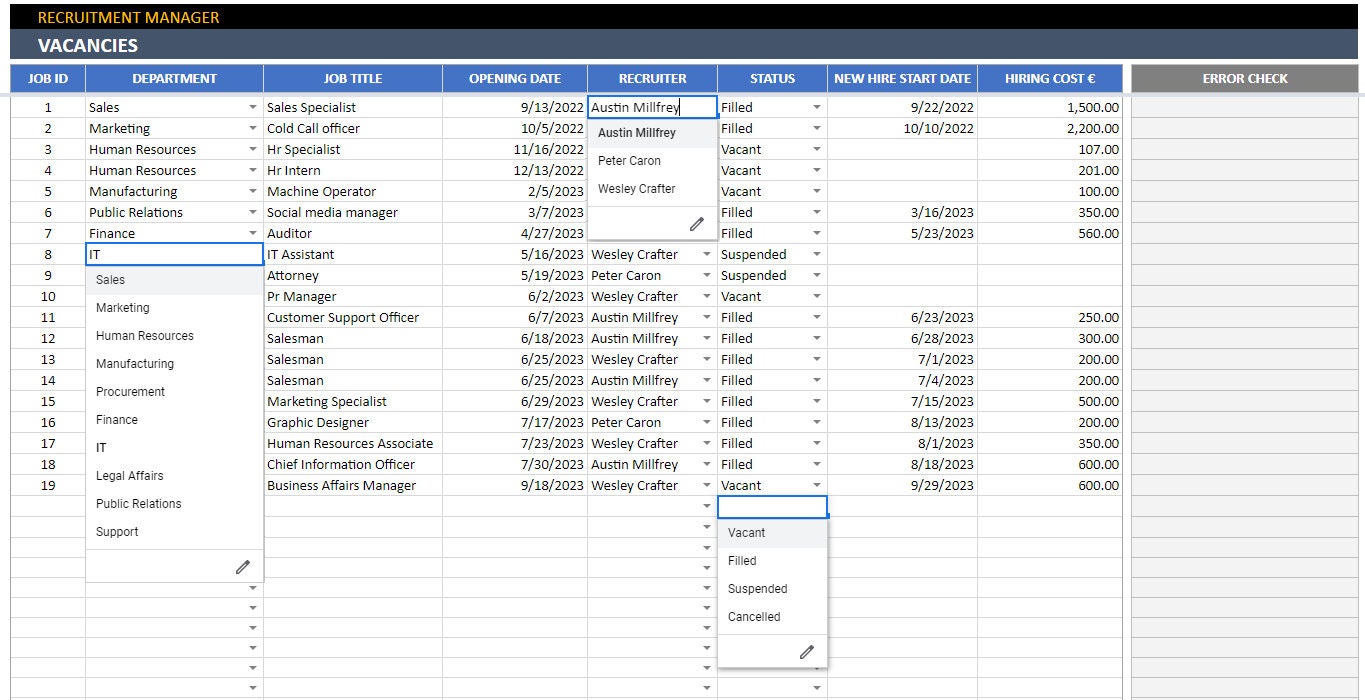
Task: Choose 'Suspended' status option
Action: click(756, 588)
